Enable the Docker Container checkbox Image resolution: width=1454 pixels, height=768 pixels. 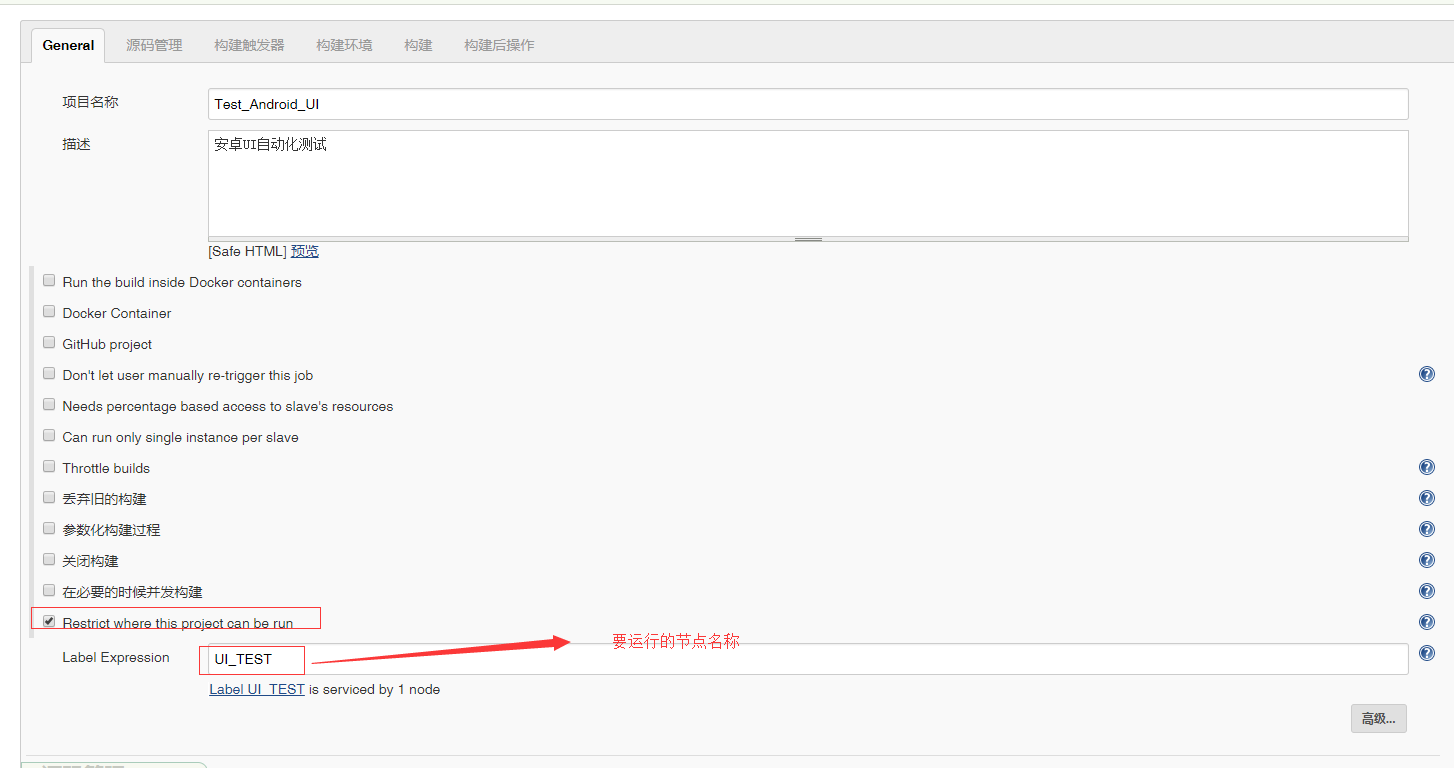point(49,311)
